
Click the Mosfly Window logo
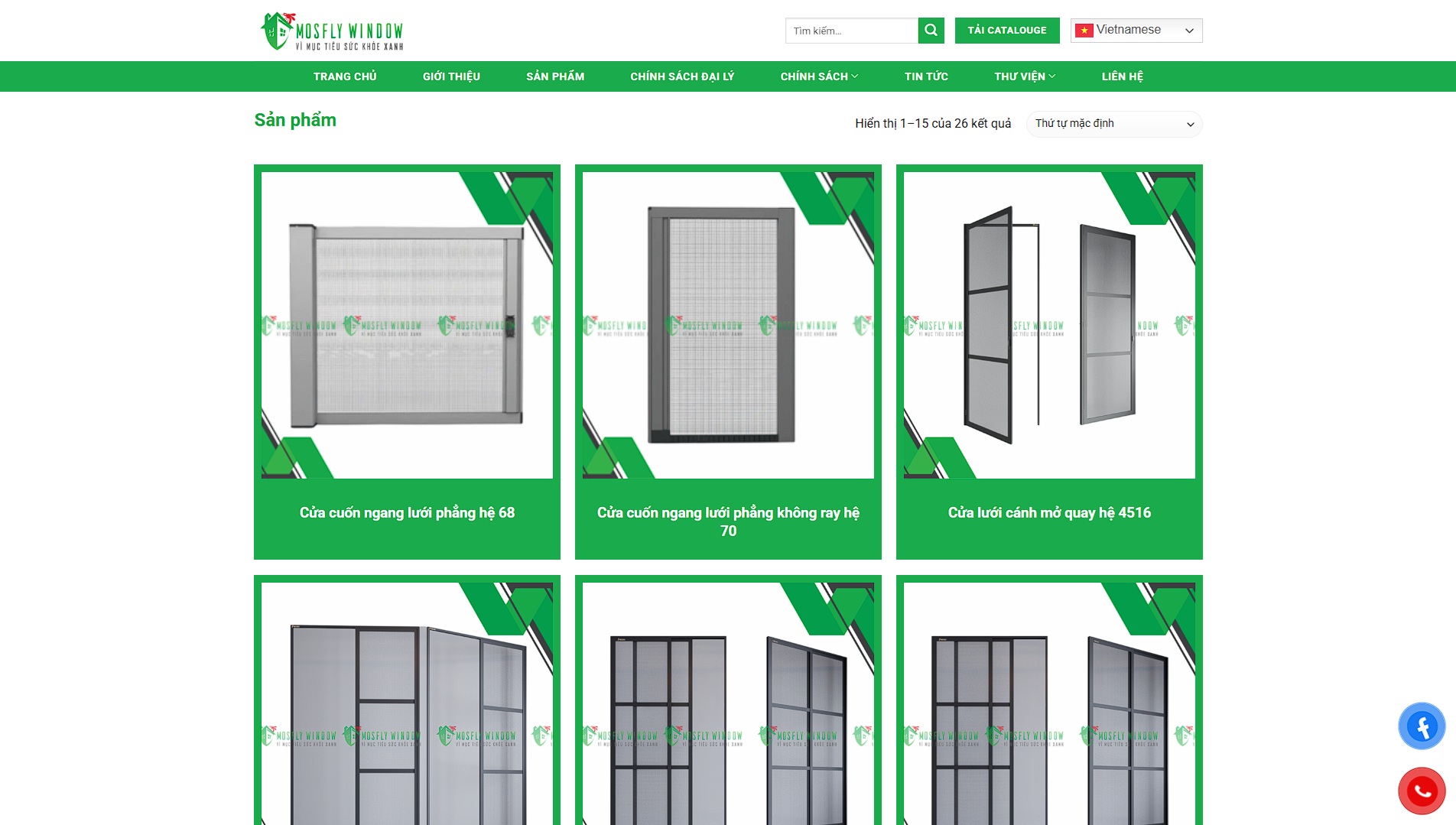coord(332,31)
